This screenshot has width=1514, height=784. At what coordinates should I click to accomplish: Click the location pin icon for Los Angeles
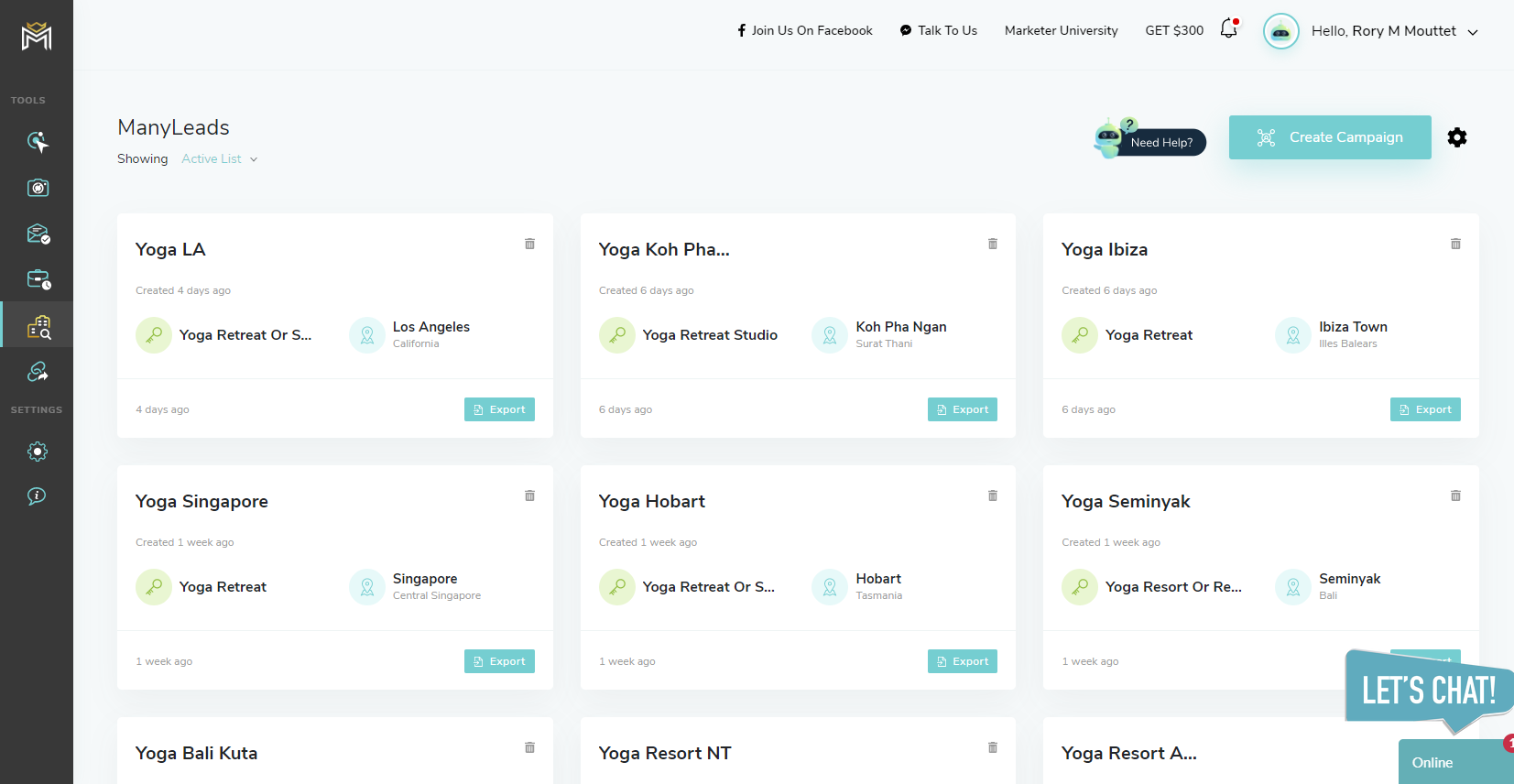367,335
